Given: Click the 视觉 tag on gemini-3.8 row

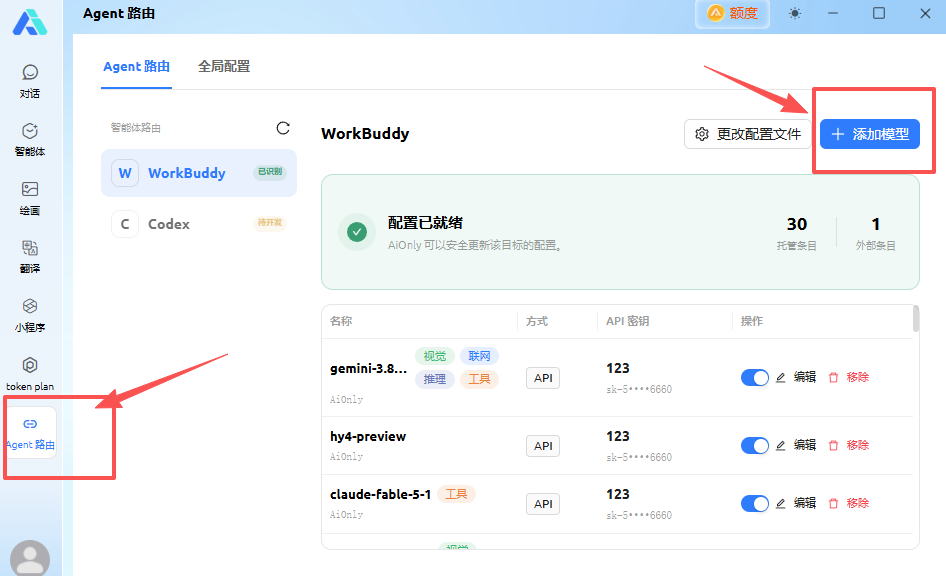Looking at the screenshot, I should 434,356.
